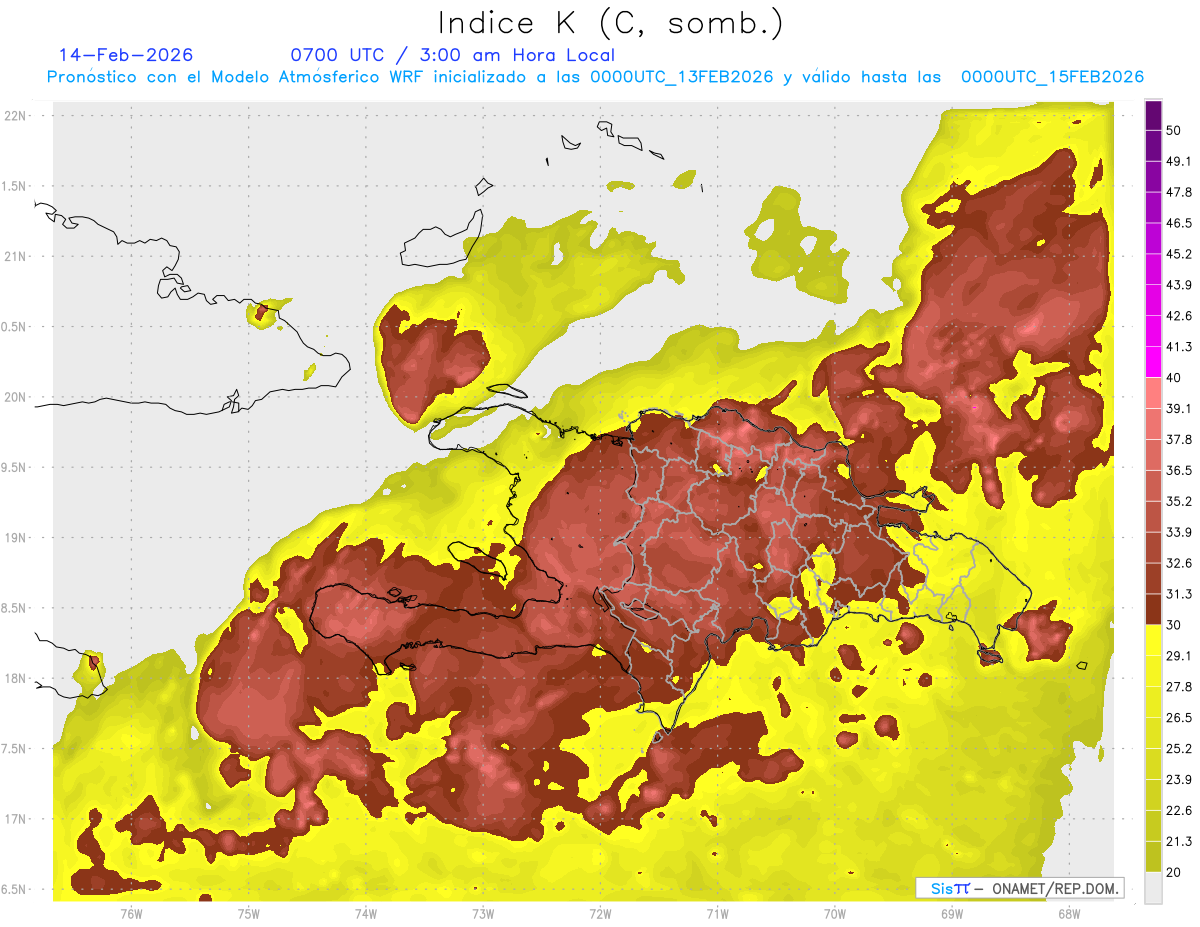This screenshot has height=927, width=1200.
Task: Click the "29.1" color scale label
Action: point(1179,656)
